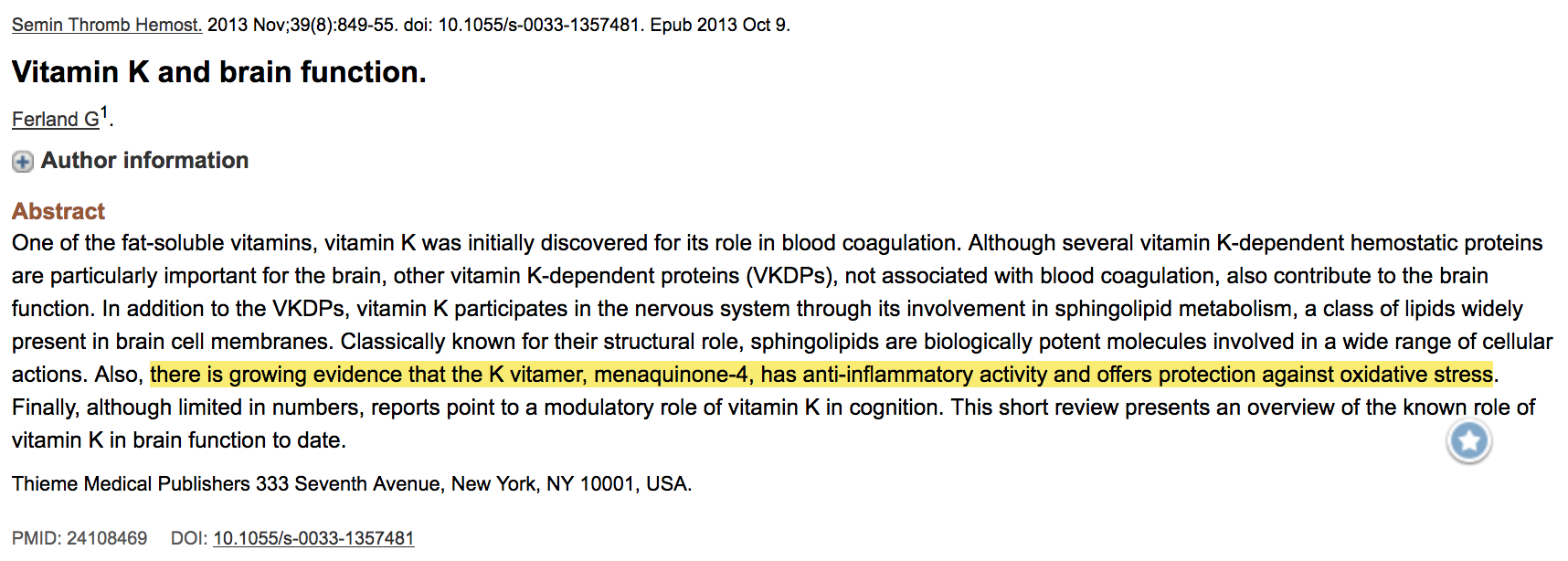This screenshot has width=1568, height=561.
Task: Open author Ferland G link
Action: coord(56,120)
